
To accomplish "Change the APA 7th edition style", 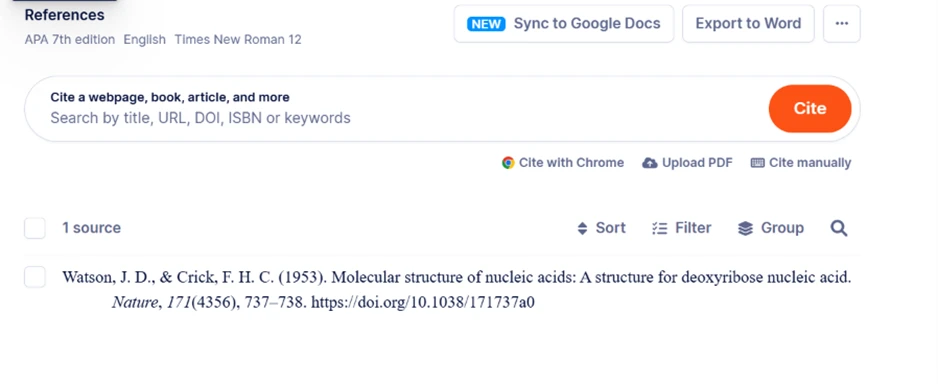I will (69, 39).
